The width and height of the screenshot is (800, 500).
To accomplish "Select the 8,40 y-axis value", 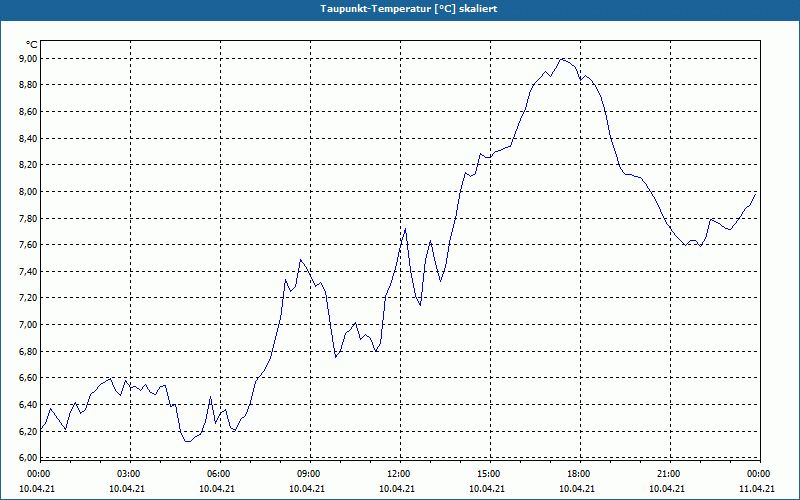I will 29,138.
